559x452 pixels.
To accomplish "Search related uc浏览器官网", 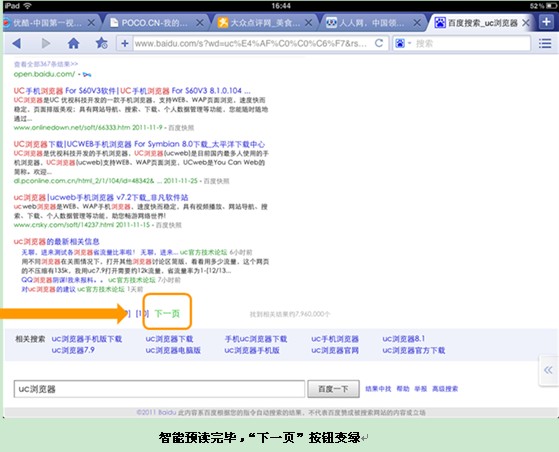I will coord(335,350).
